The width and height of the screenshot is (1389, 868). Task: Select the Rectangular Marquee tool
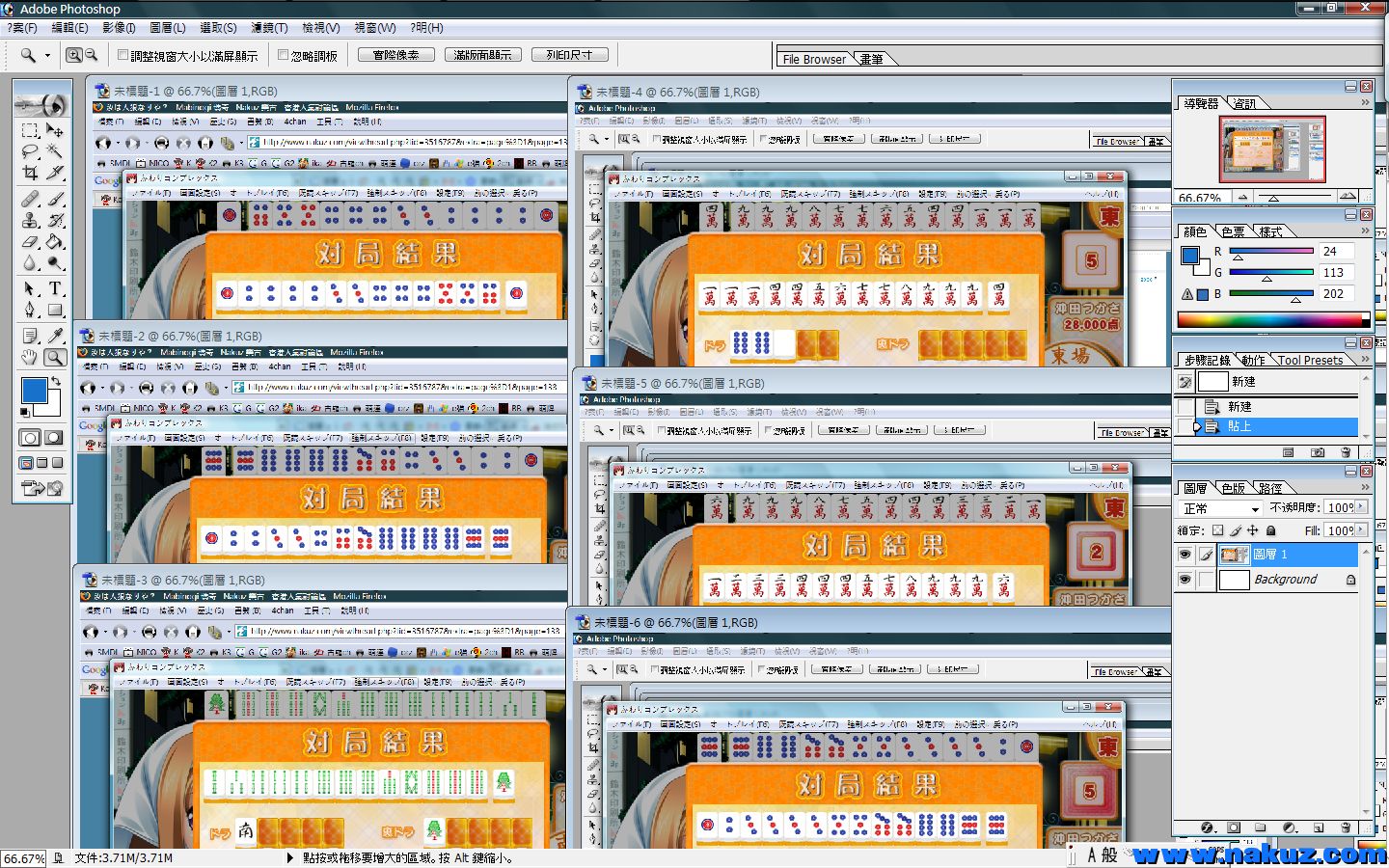(x=30, y=130)
